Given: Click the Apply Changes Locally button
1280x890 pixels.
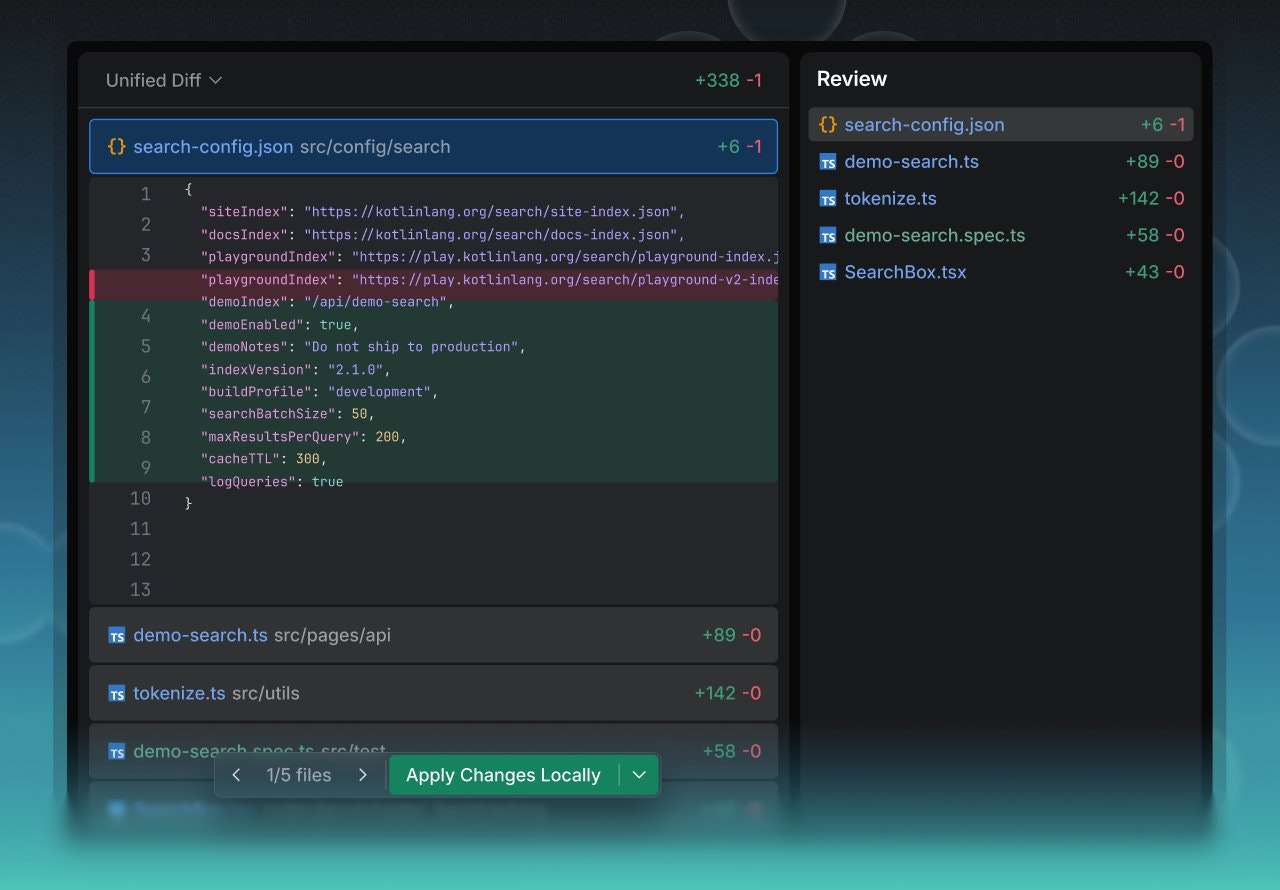Looking at the screenshot, I should tap(503, 775).
